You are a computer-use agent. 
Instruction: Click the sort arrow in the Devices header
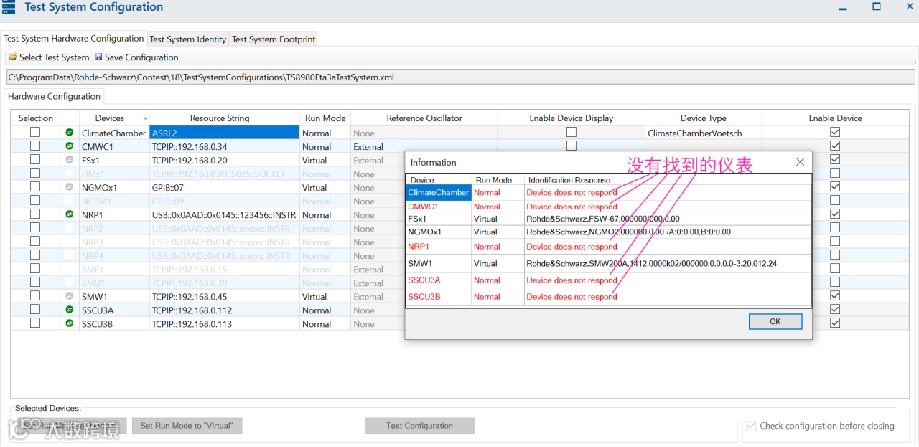pos(145,119)
